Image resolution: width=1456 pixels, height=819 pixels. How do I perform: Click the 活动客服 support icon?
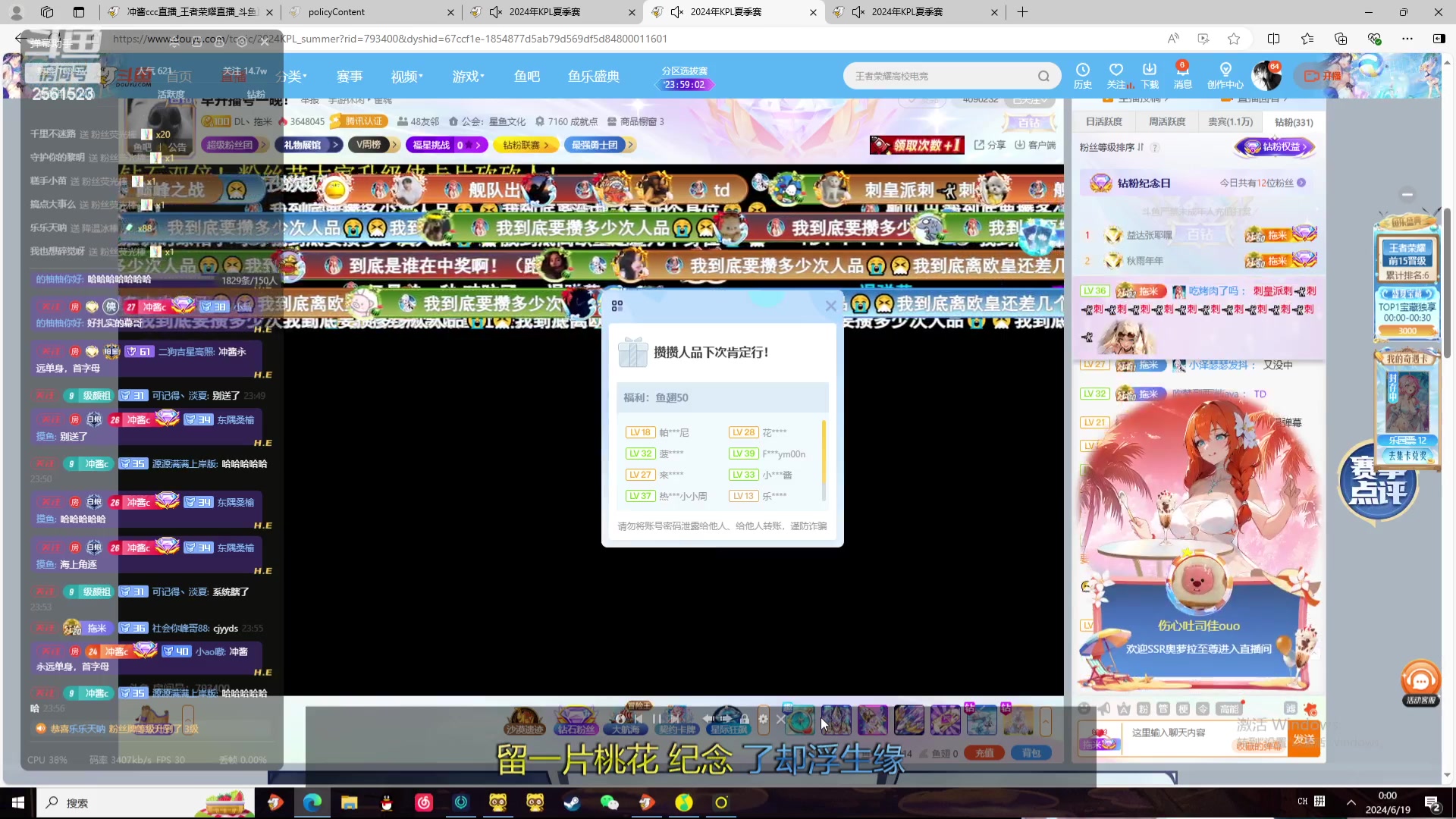point(1420,682)
